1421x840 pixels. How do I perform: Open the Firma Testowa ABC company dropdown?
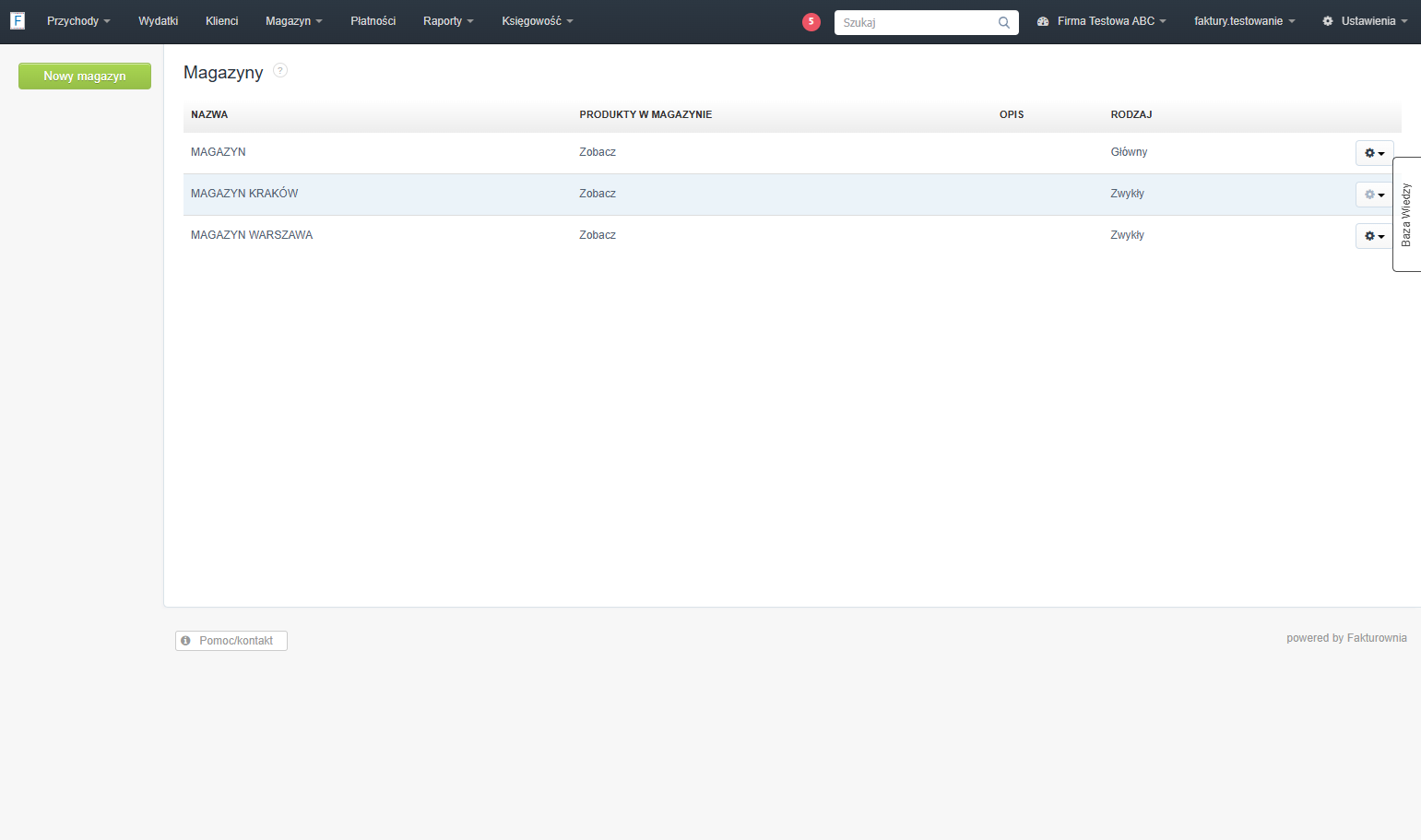click(x=1102, y=21)
